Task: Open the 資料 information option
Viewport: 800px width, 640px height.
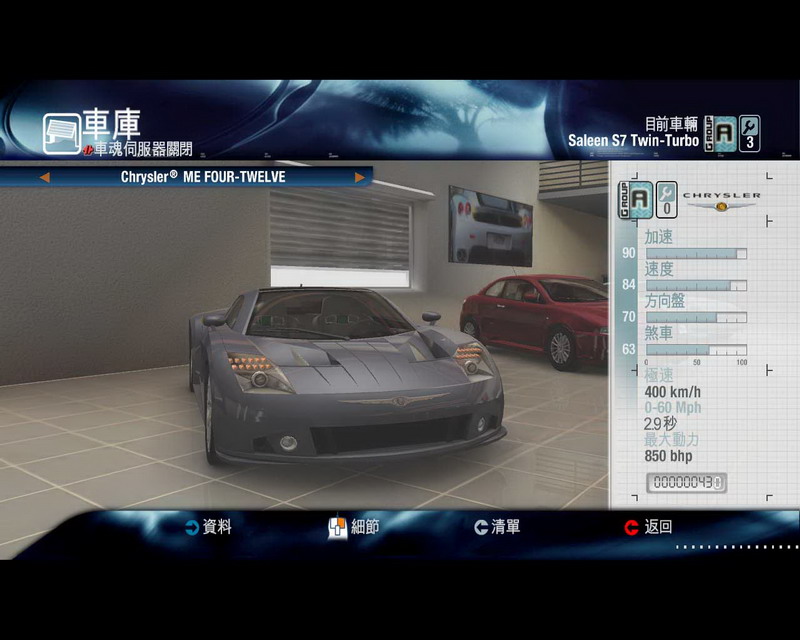Action: (x=217, y=527)
